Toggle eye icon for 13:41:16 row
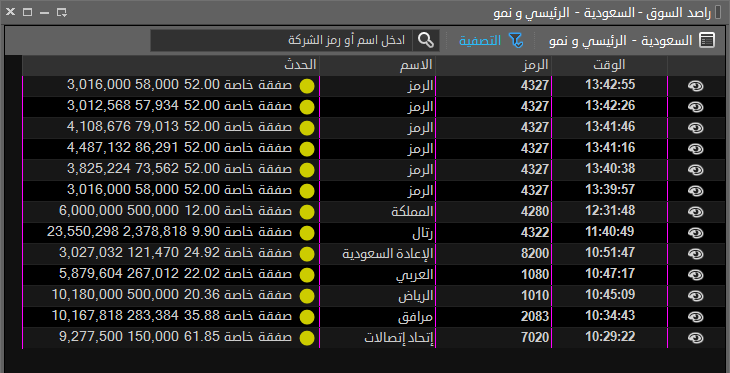730x373 pixels. tap(696, 149)
